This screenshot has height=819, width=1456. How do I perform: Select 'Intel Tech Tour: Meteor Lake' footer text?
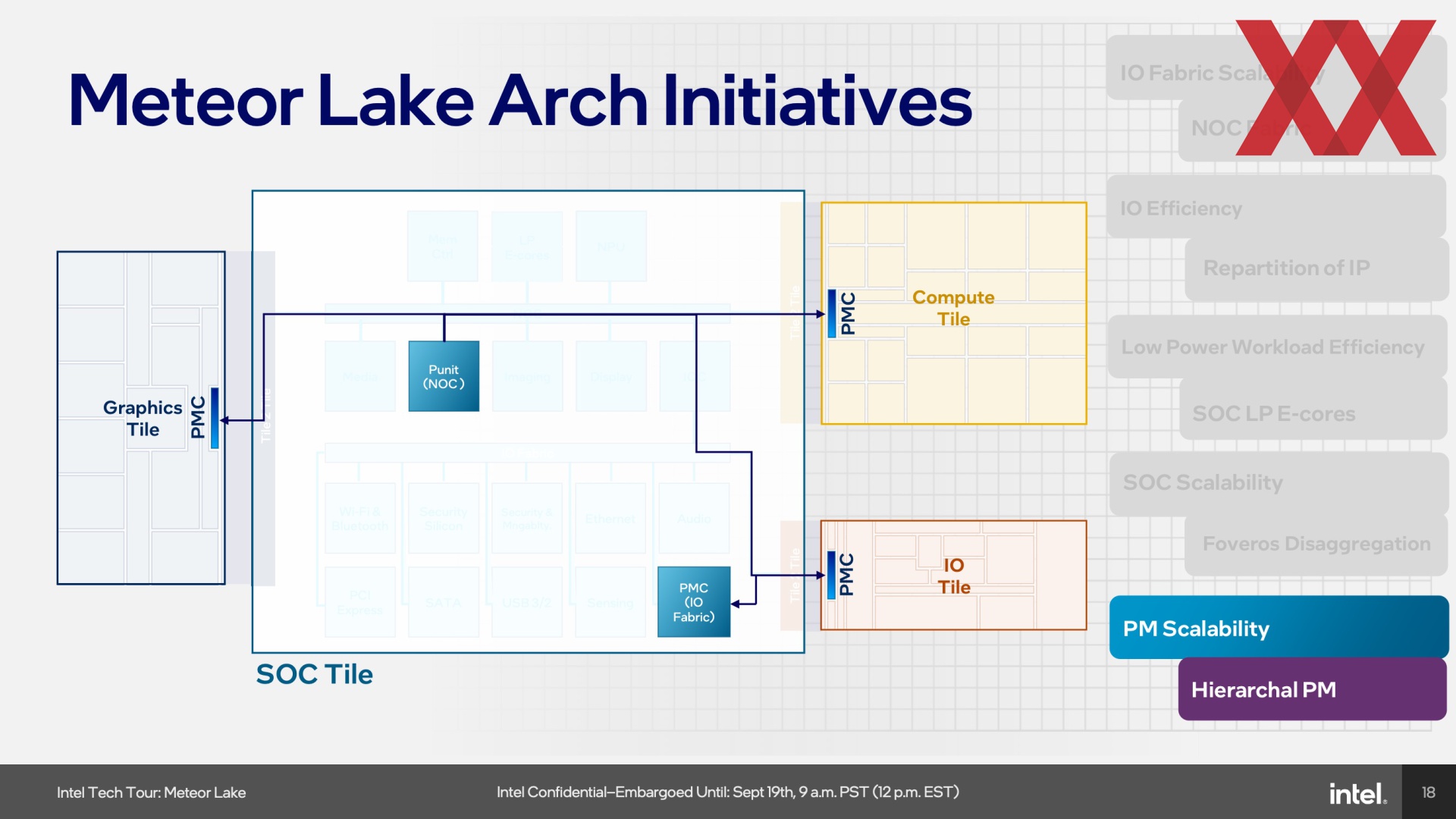[x=151, y=792]
